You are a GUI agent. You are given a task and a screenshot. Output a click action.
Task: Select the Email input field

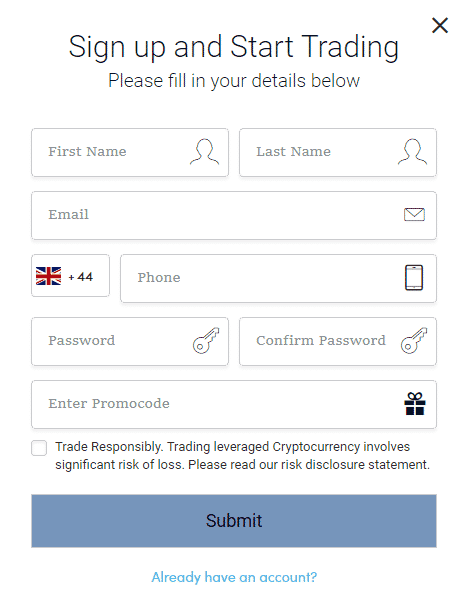(234, 215)
